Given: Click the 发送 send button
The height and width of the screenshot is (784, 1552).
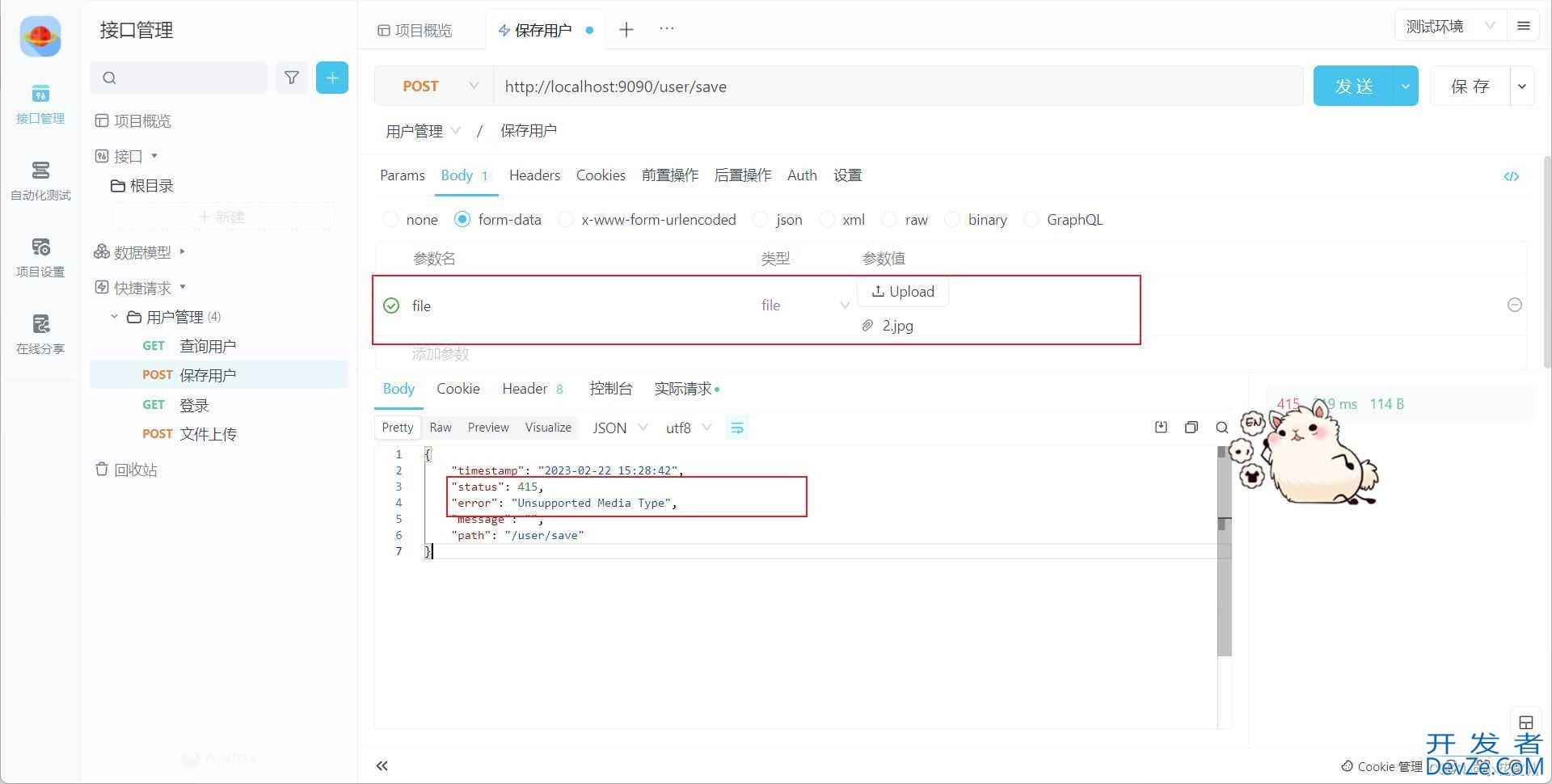Looking at the screenshot, I should (x=1354, y=86).
